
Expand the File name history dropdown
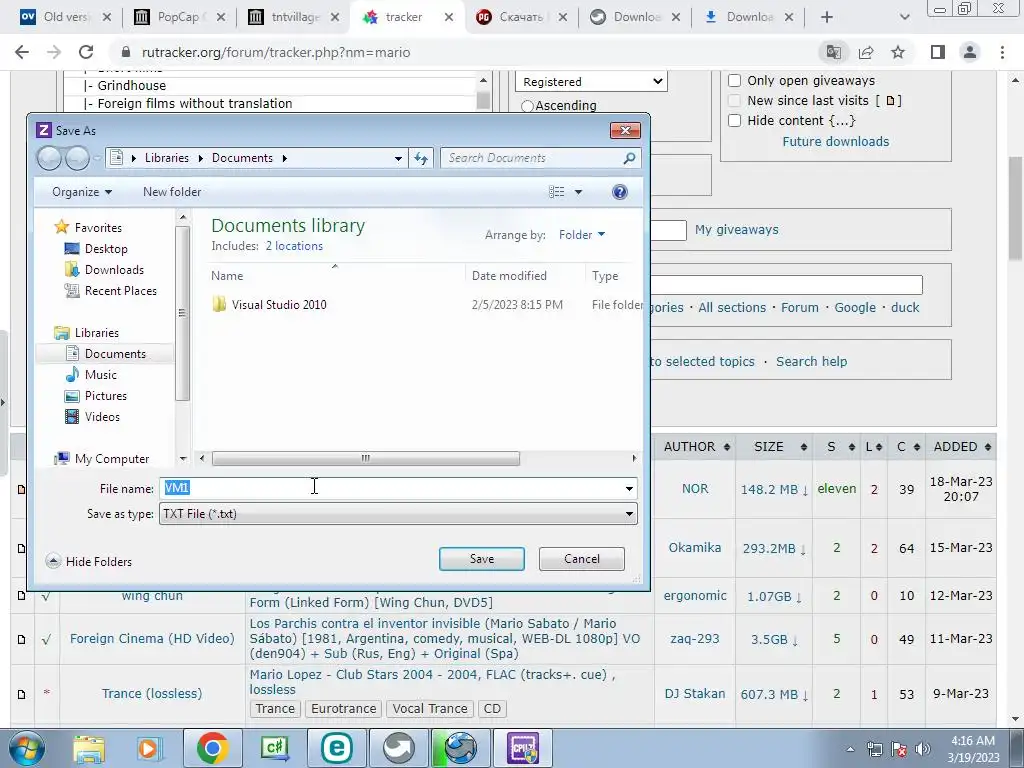tap(629, 488)
